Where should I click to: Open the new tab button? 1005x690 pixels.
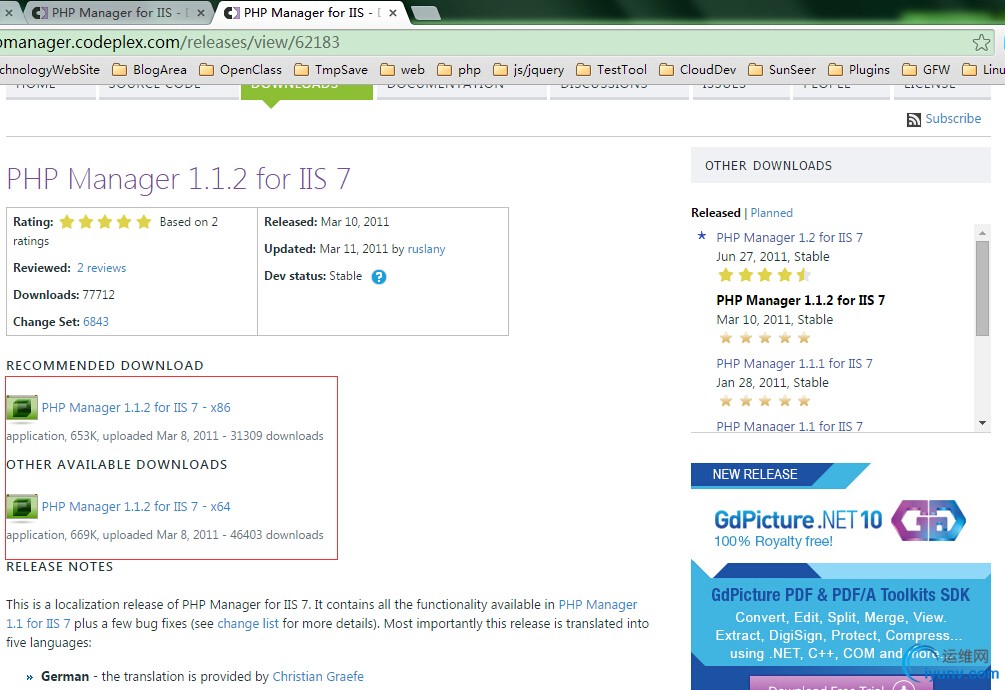coord(425,13)
